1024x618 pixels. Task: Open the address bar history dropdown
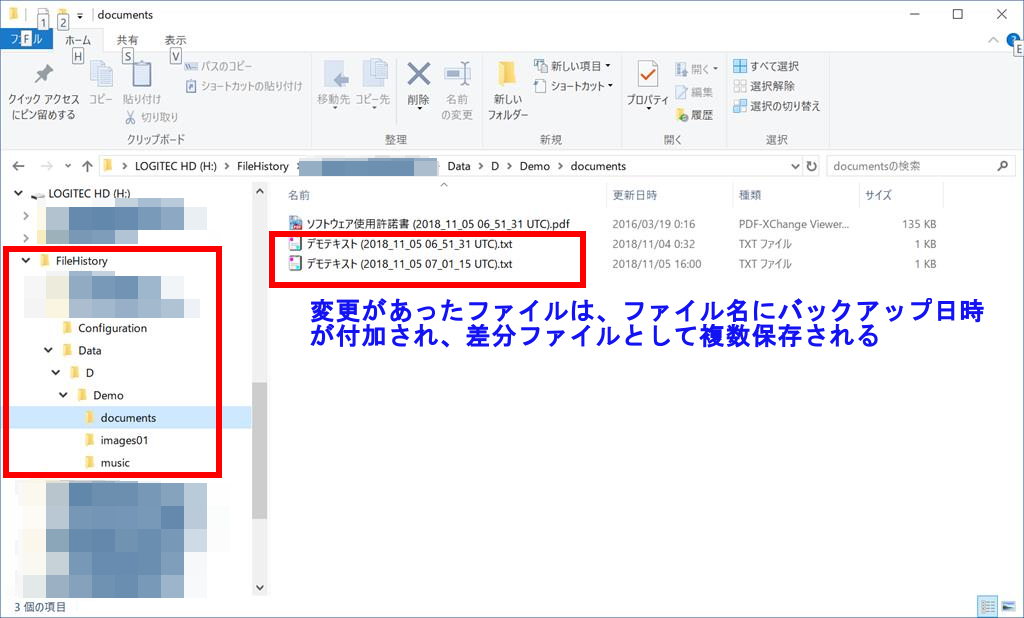[x=795, y=166]
